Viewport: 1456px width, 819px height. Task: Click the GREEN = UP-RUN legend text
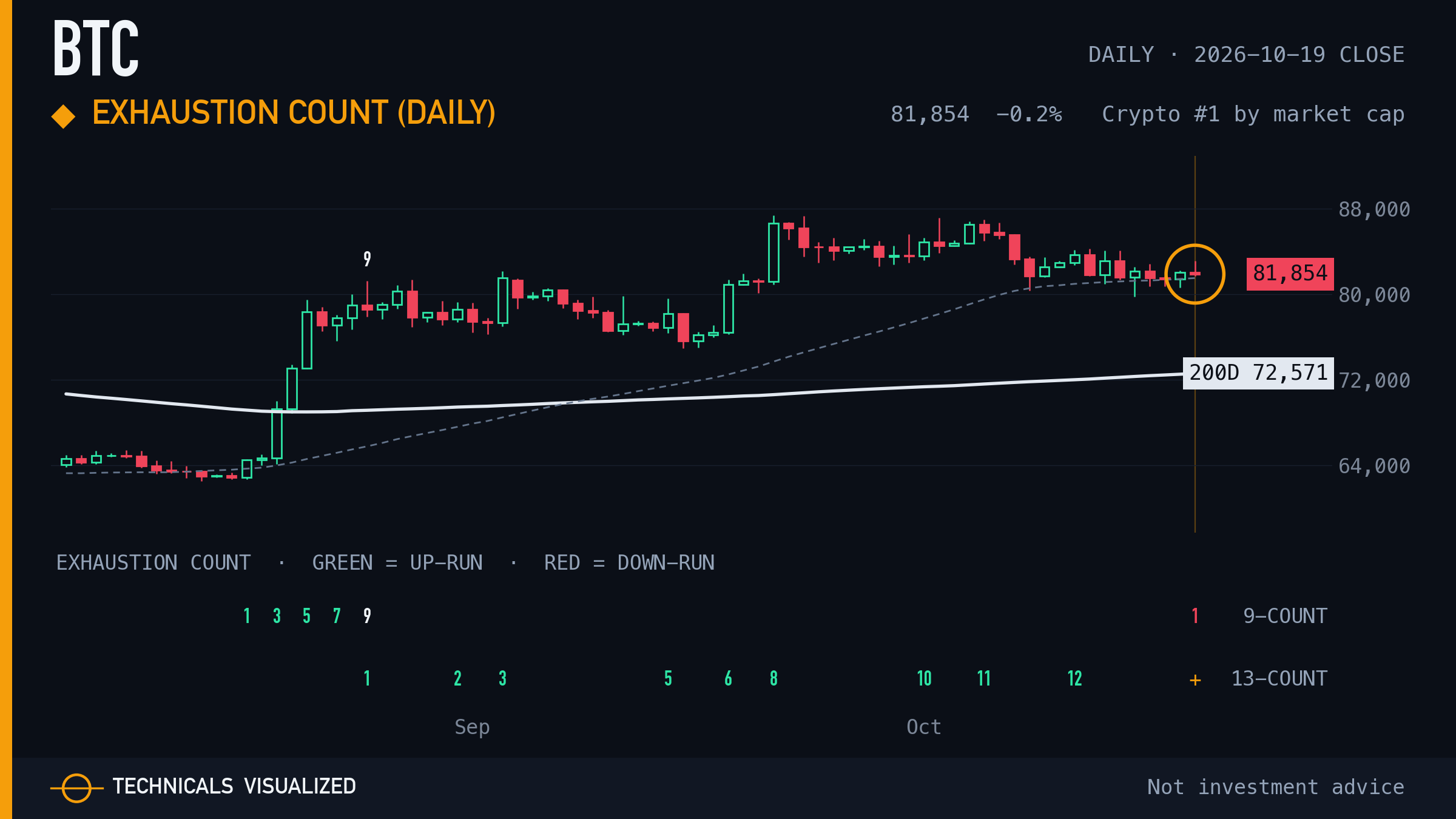(x=397, y=563)
